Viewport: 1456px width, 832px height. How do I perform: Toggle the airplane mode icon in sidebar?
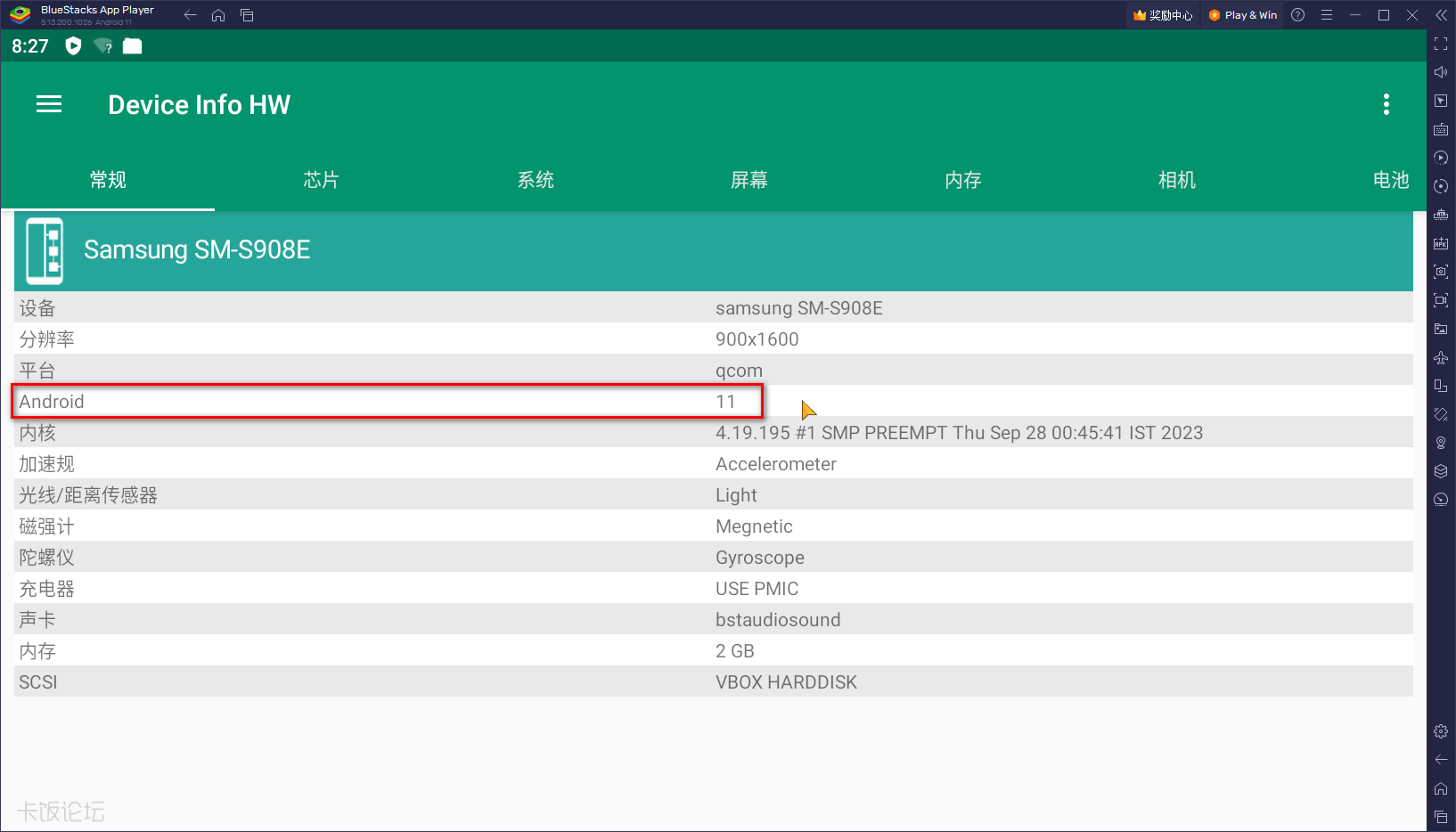[1441, 357]
